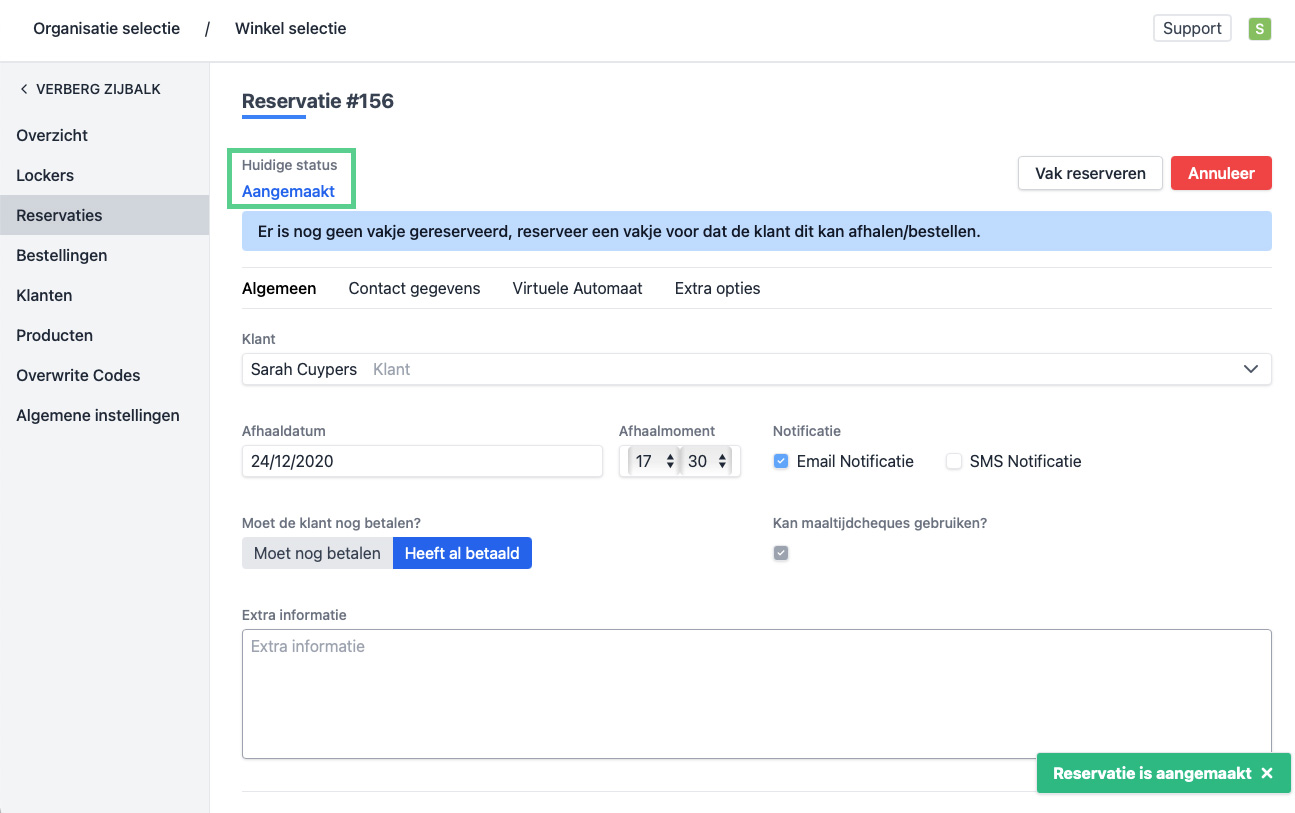Screen dimensions: 1295x813
Task: Select 'Moet nog betalen' payment option
Action: tap(317, 553)
